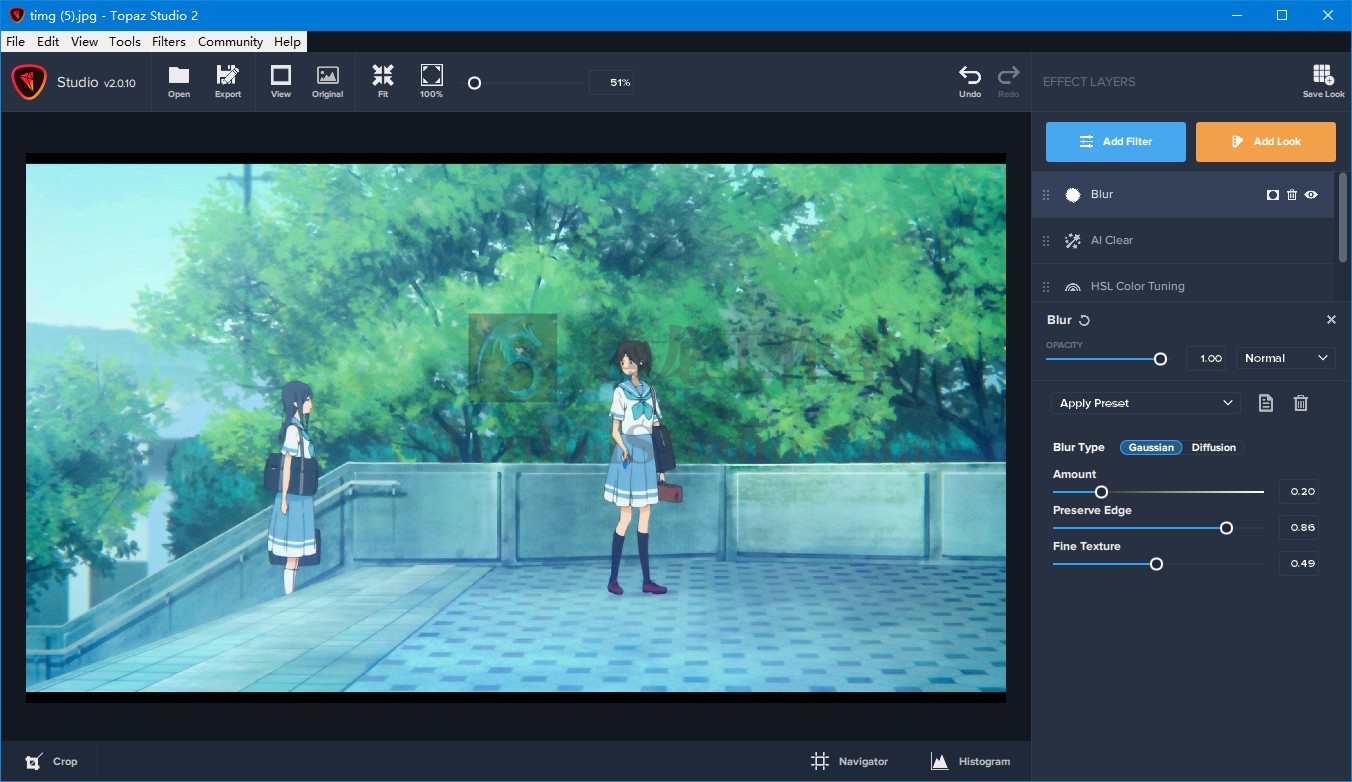Save Look via the grid icon

click(1323, 81)
